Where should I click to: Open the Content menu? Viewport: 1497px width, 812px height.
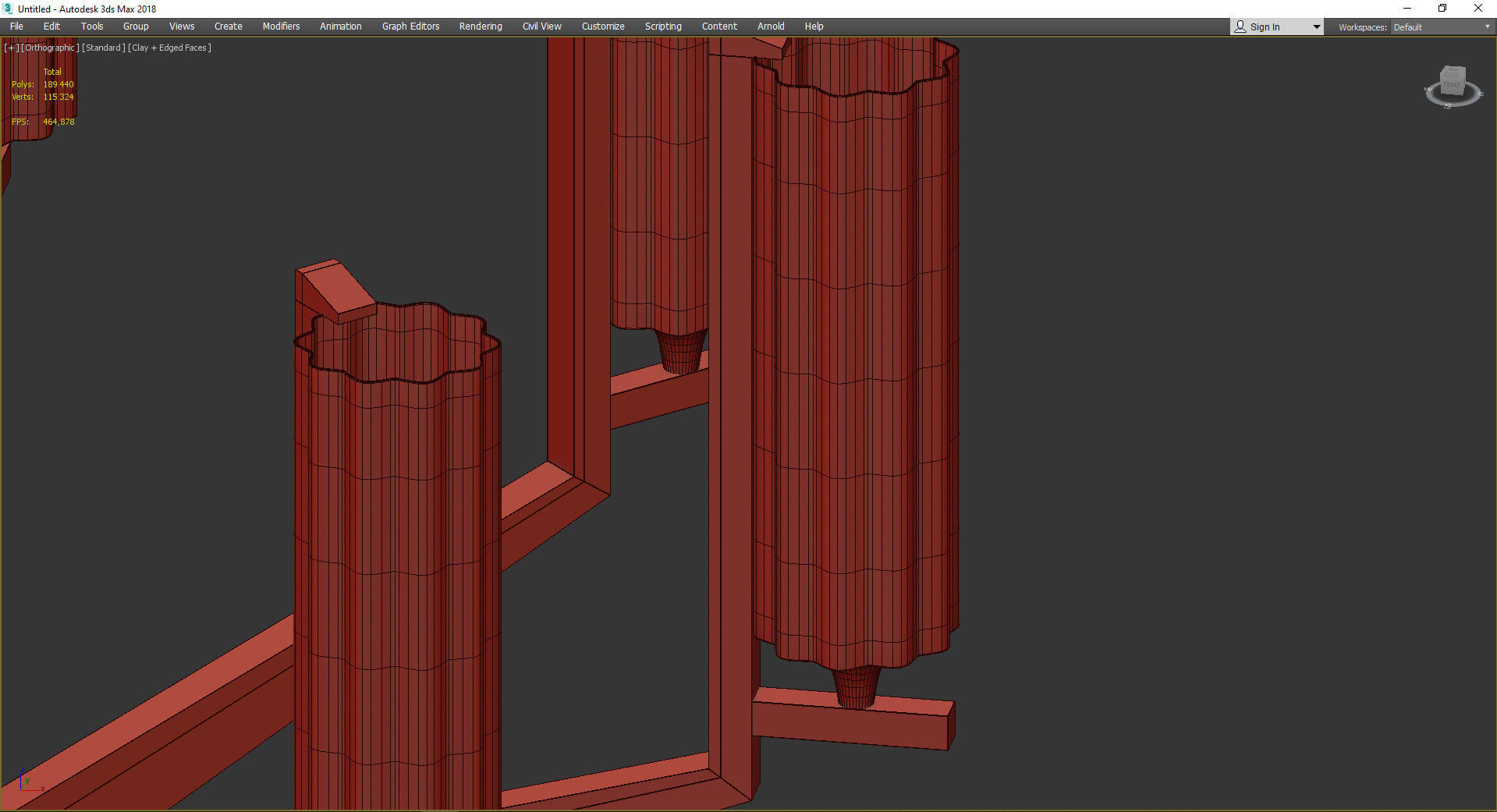click(719, 27)
